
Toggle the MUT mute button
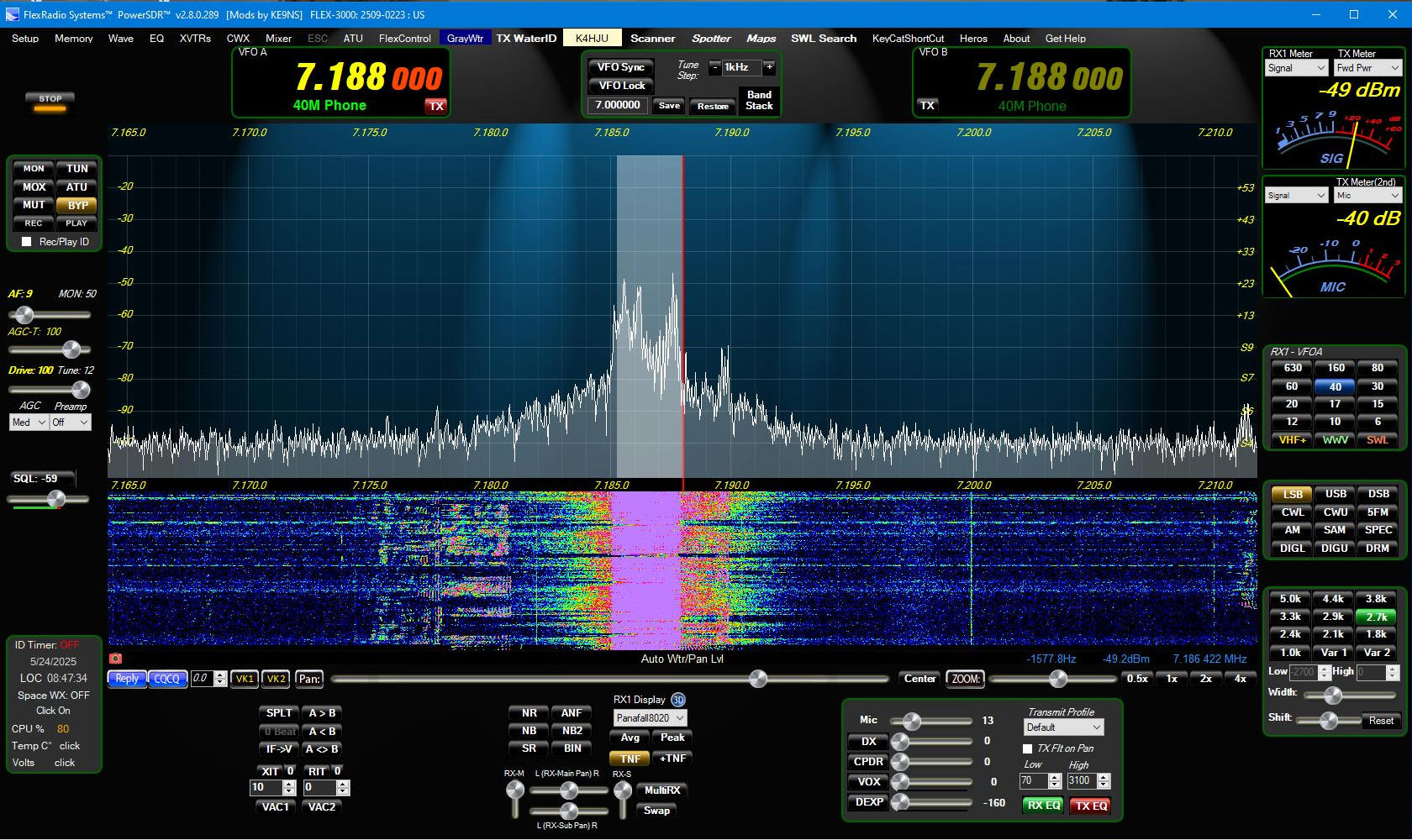pos(34,205)
